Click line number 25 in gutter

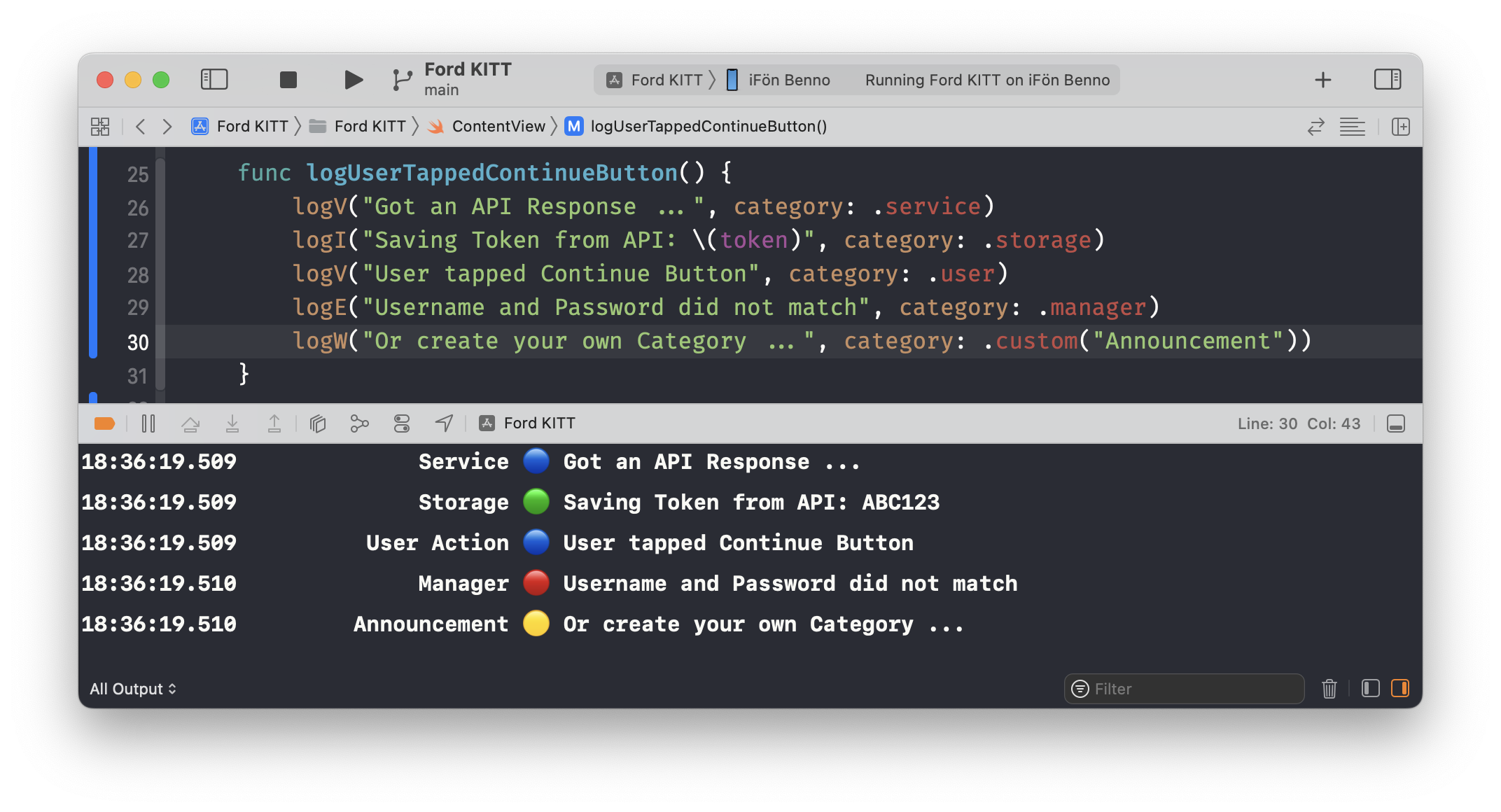click(x=138, y=174)
